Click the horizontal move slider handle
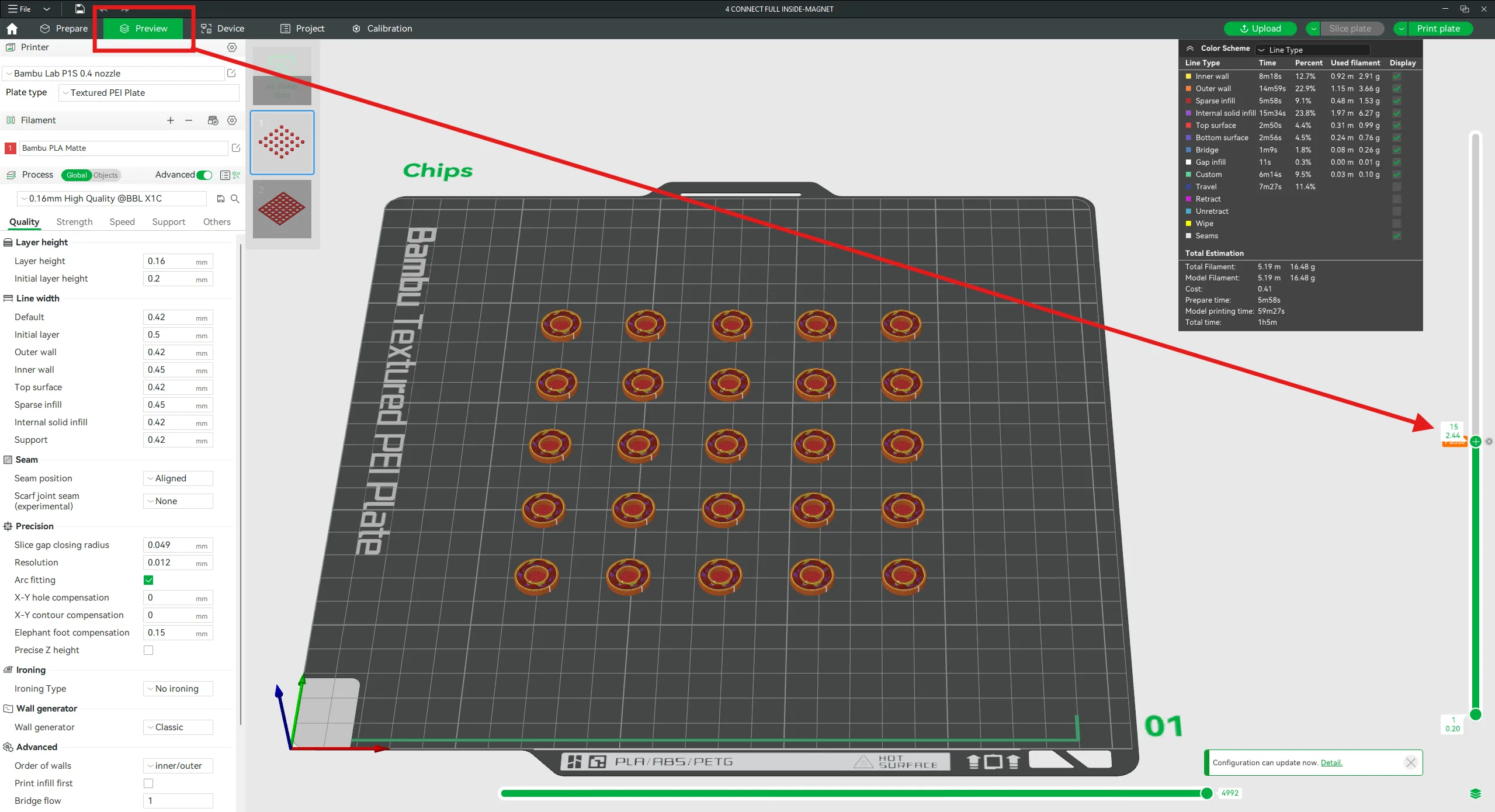Screen dimensions: 1495x812 coord(1207,793)
